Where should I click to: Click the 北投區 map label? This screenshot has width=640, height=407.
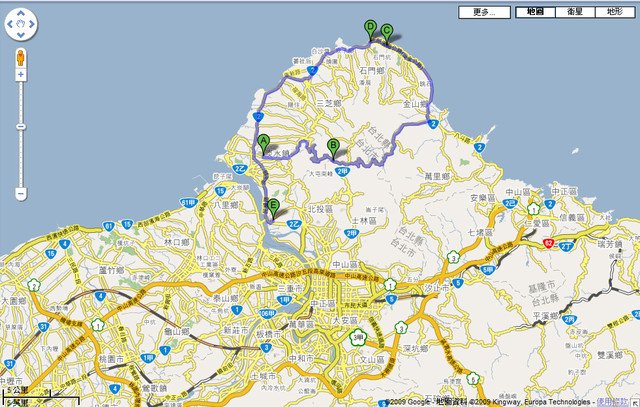tap(320, 209)
